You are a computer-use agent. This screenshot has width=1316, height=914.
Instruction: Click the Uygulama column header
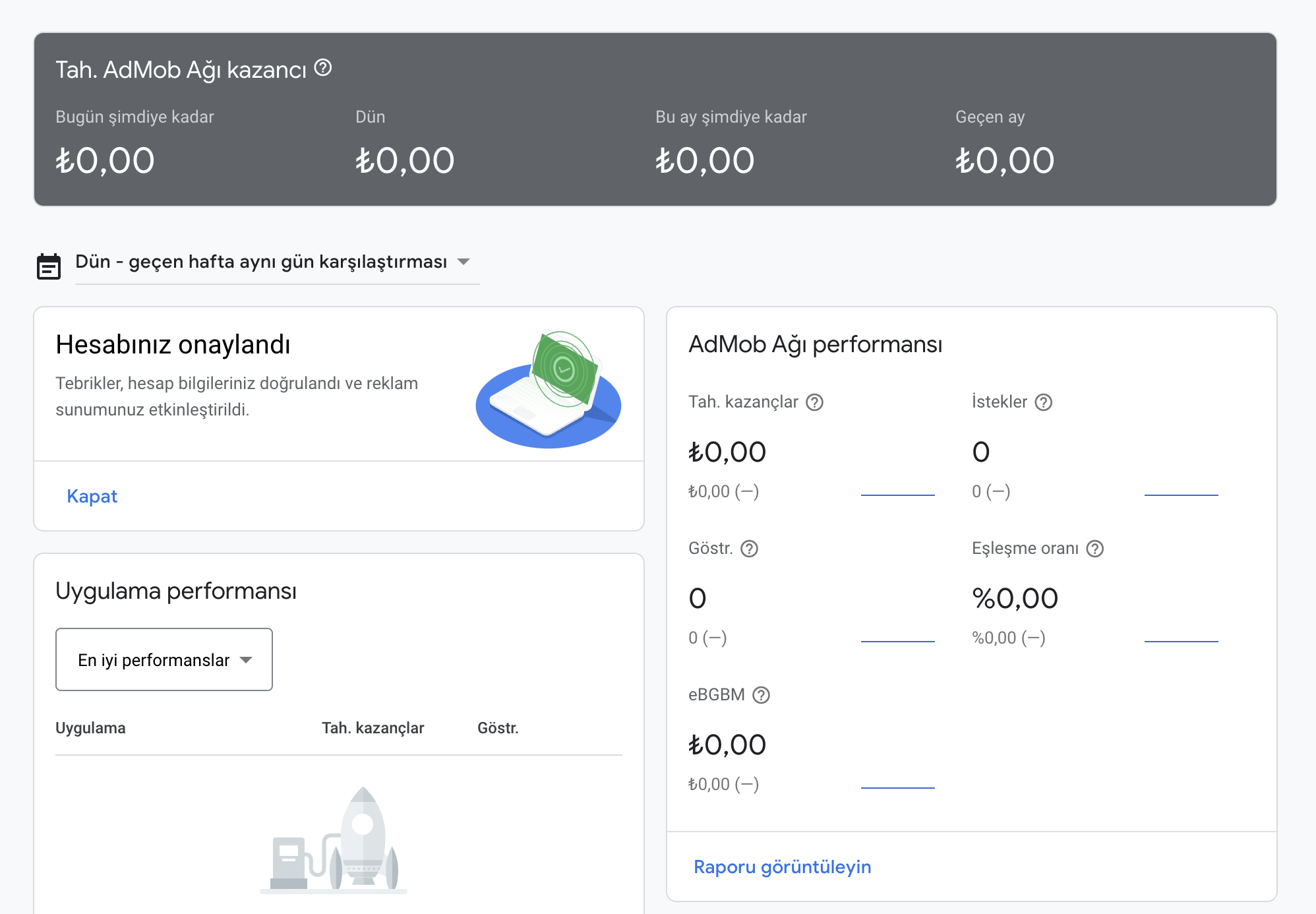point(90,728)
